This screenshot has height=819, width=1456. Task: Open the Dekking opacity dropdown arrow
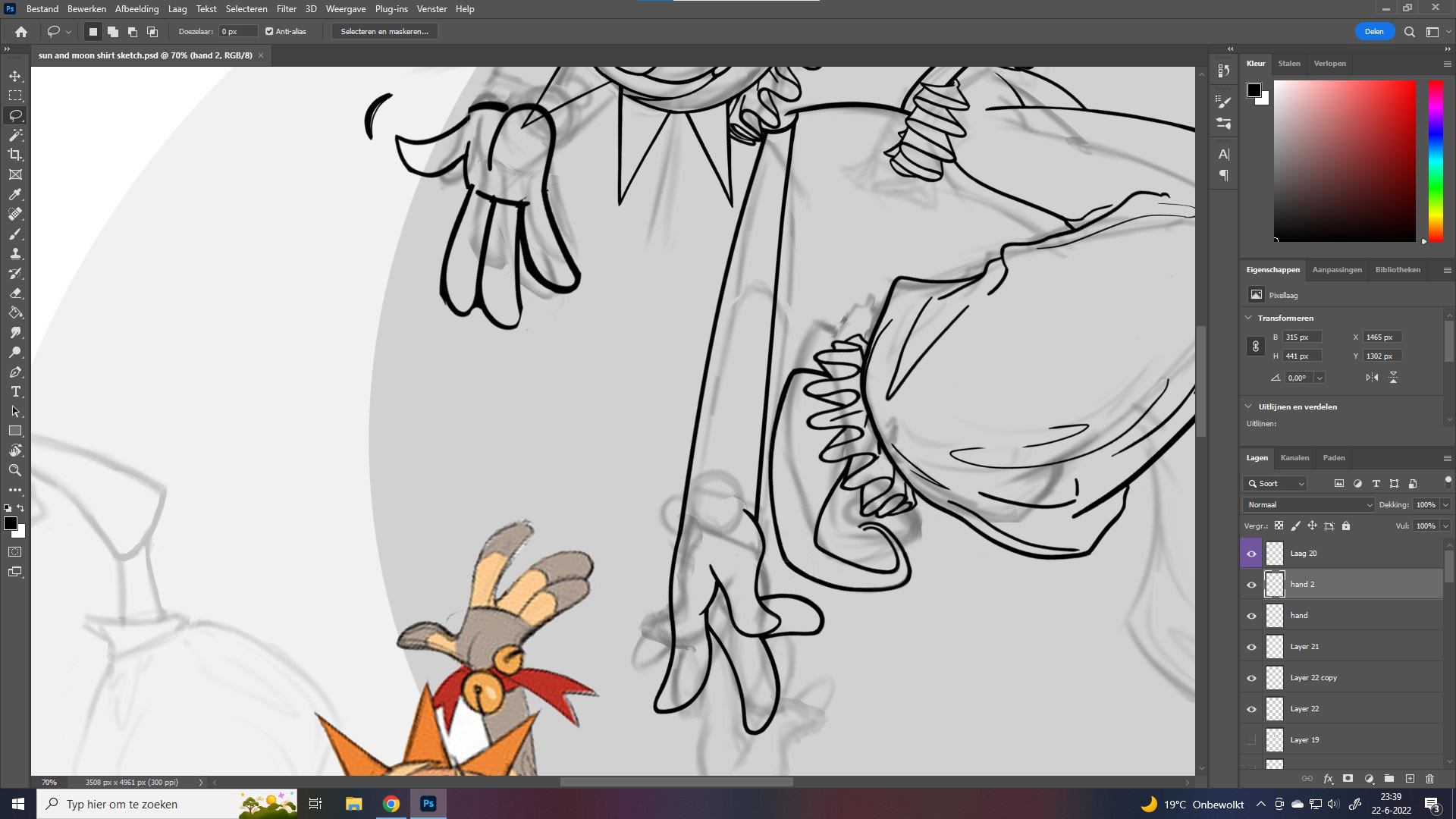click(1445, 505)
